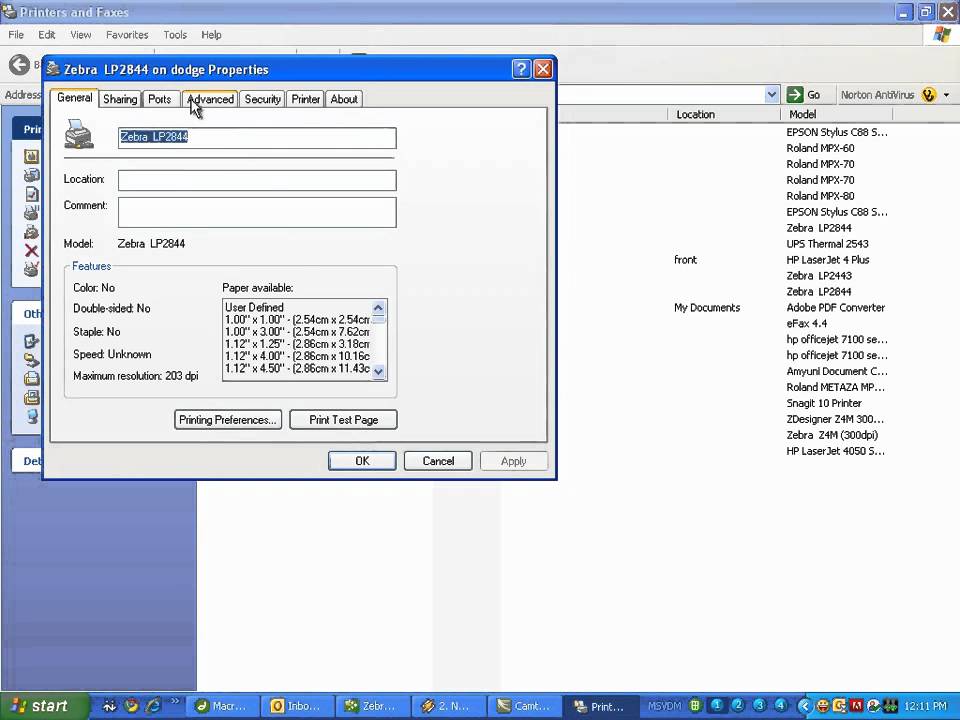This screenshot has height=720, width=960.
Task: Click the Location text field
Action: coord(257,181)
